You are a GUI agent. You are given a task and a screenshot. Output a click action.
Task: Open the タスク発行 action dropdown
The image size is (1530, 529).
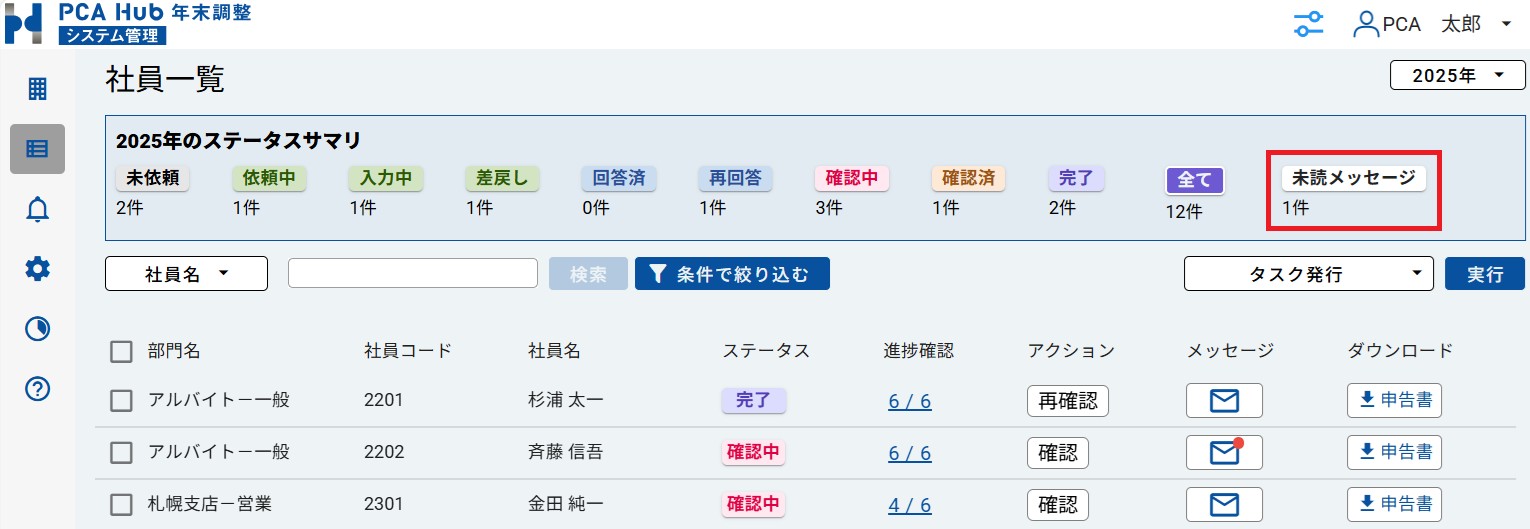(x=1308, y=274)
